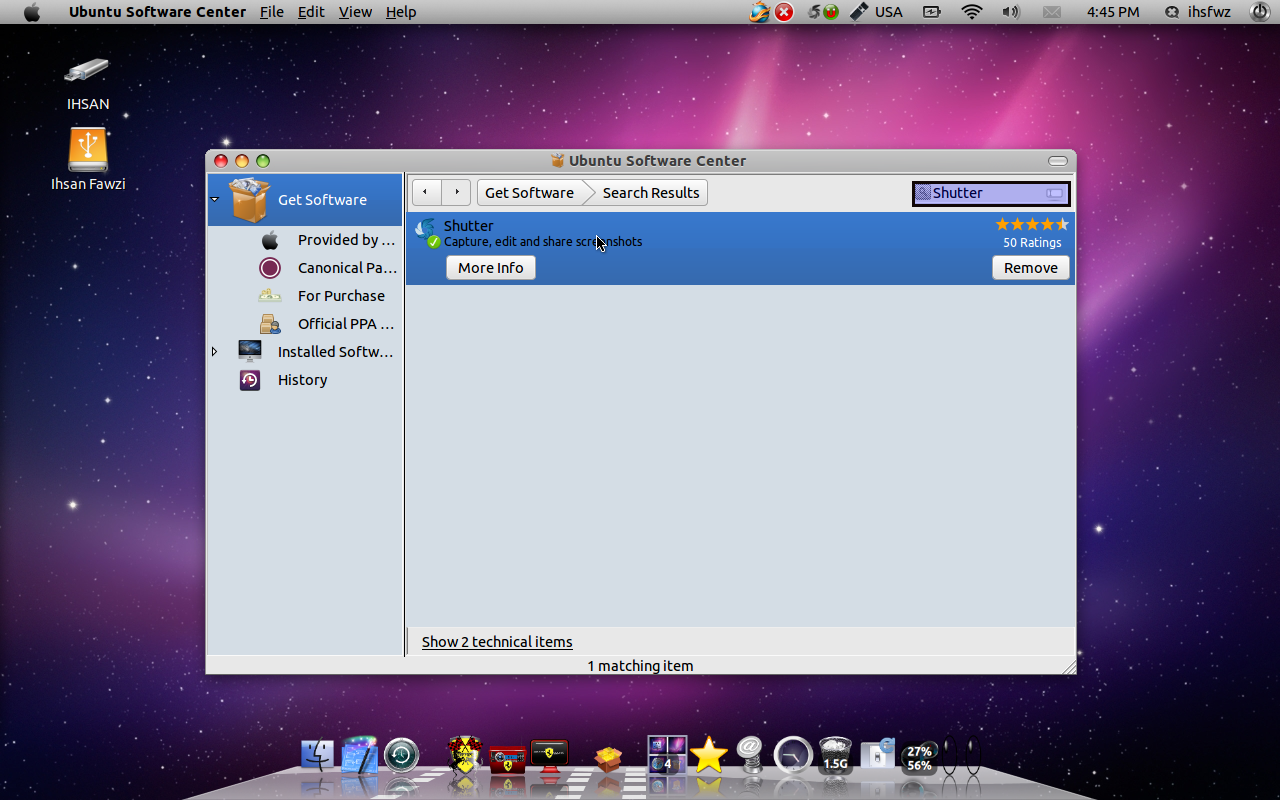Open Time Machine icon in the dock

(x=401, y=755)
